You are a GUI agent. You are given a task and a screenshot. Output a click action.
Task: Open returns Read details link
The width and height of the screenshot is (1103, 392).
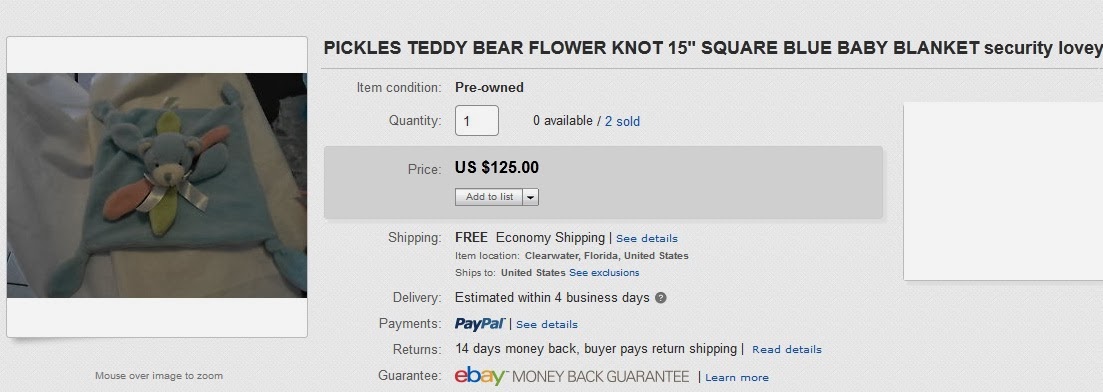point(786,349)
